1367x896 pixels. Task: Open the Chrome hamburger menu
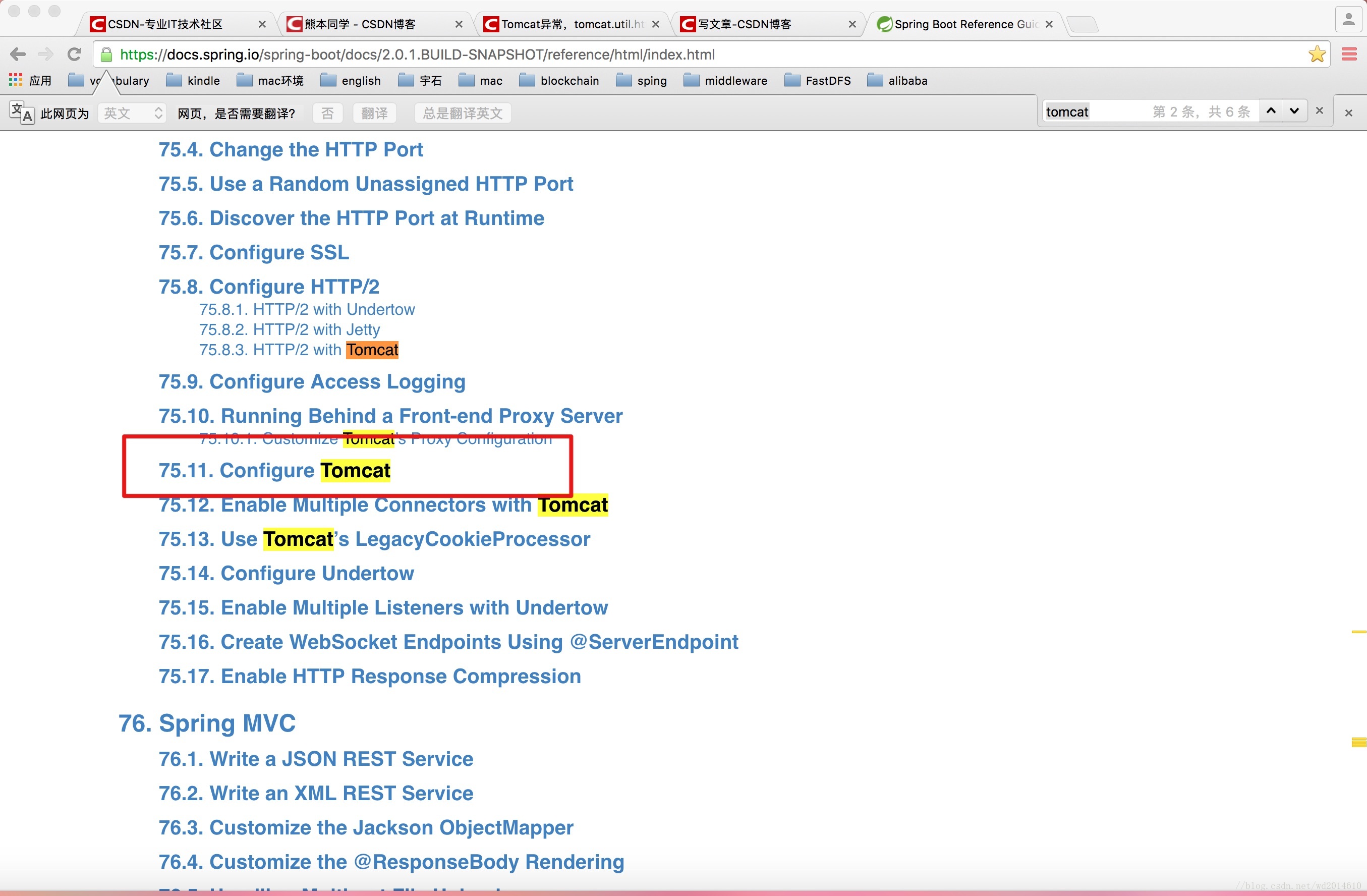(1349, 54)
